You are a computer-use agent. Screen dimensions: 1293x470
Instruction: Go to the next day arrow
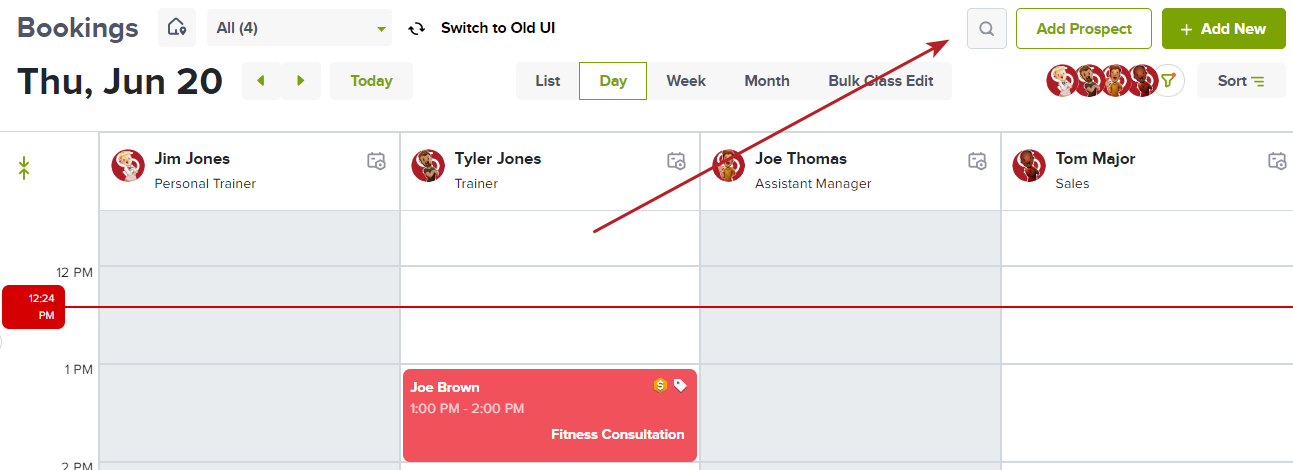click(301, 81)
